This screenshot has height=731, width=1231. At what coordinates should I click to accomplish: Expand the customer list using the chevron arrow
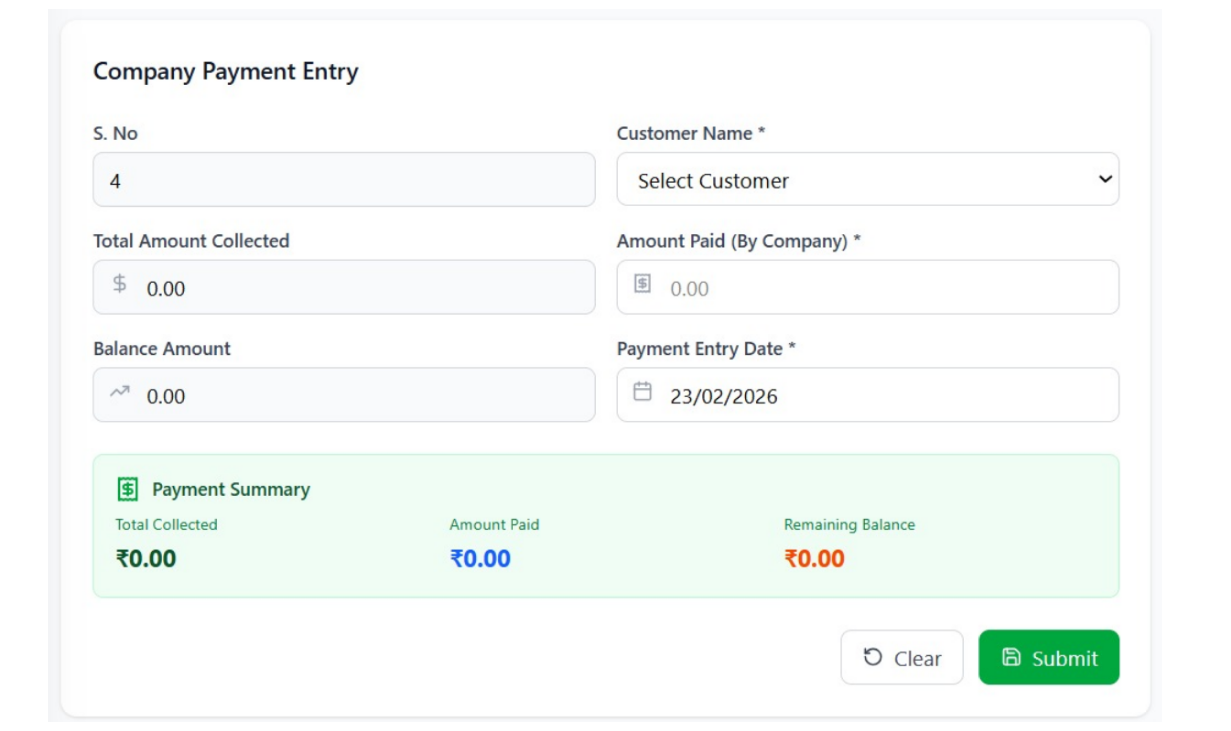pyautogui.click(x=1105, y=180)
